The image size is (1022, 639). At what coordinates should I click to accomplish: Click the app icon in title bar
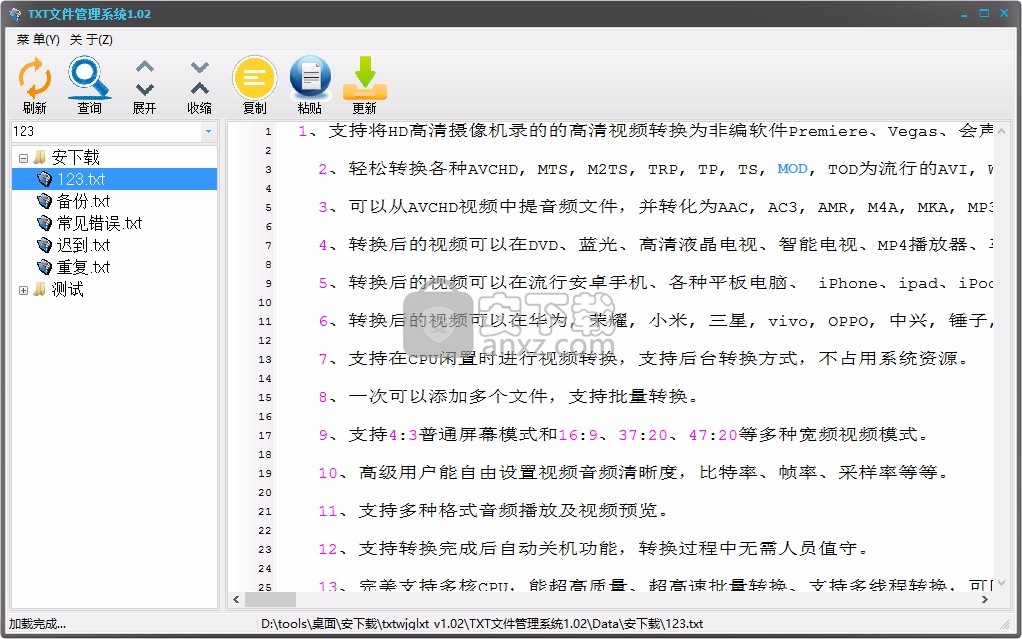15,14
